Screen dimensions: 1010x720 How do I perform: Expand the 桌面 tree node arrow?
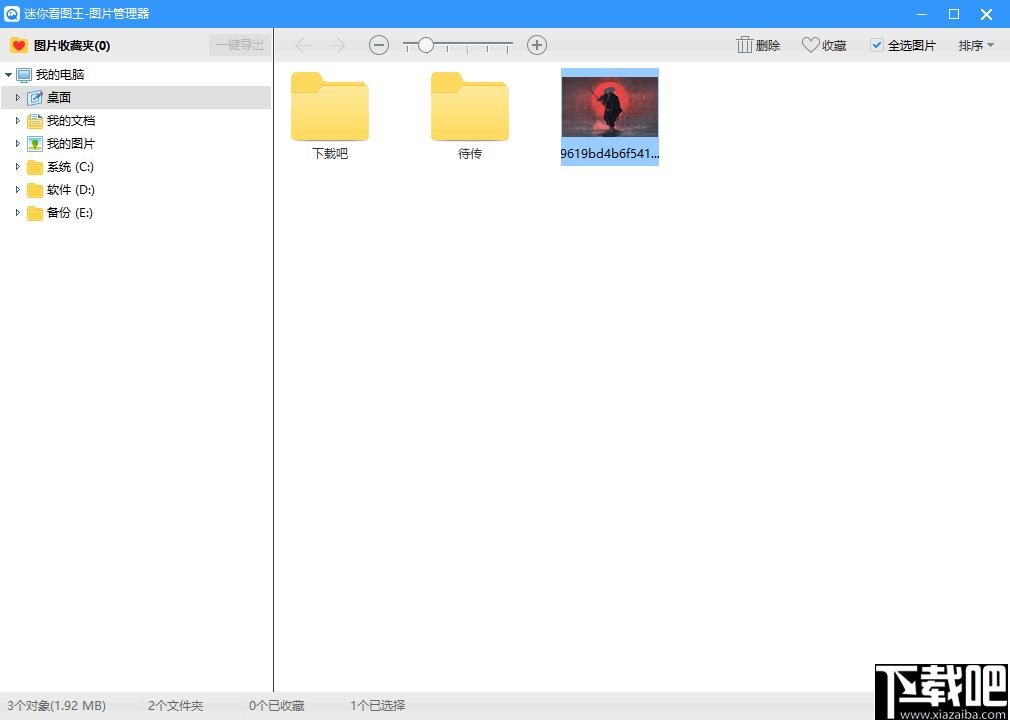pos(17,98)
